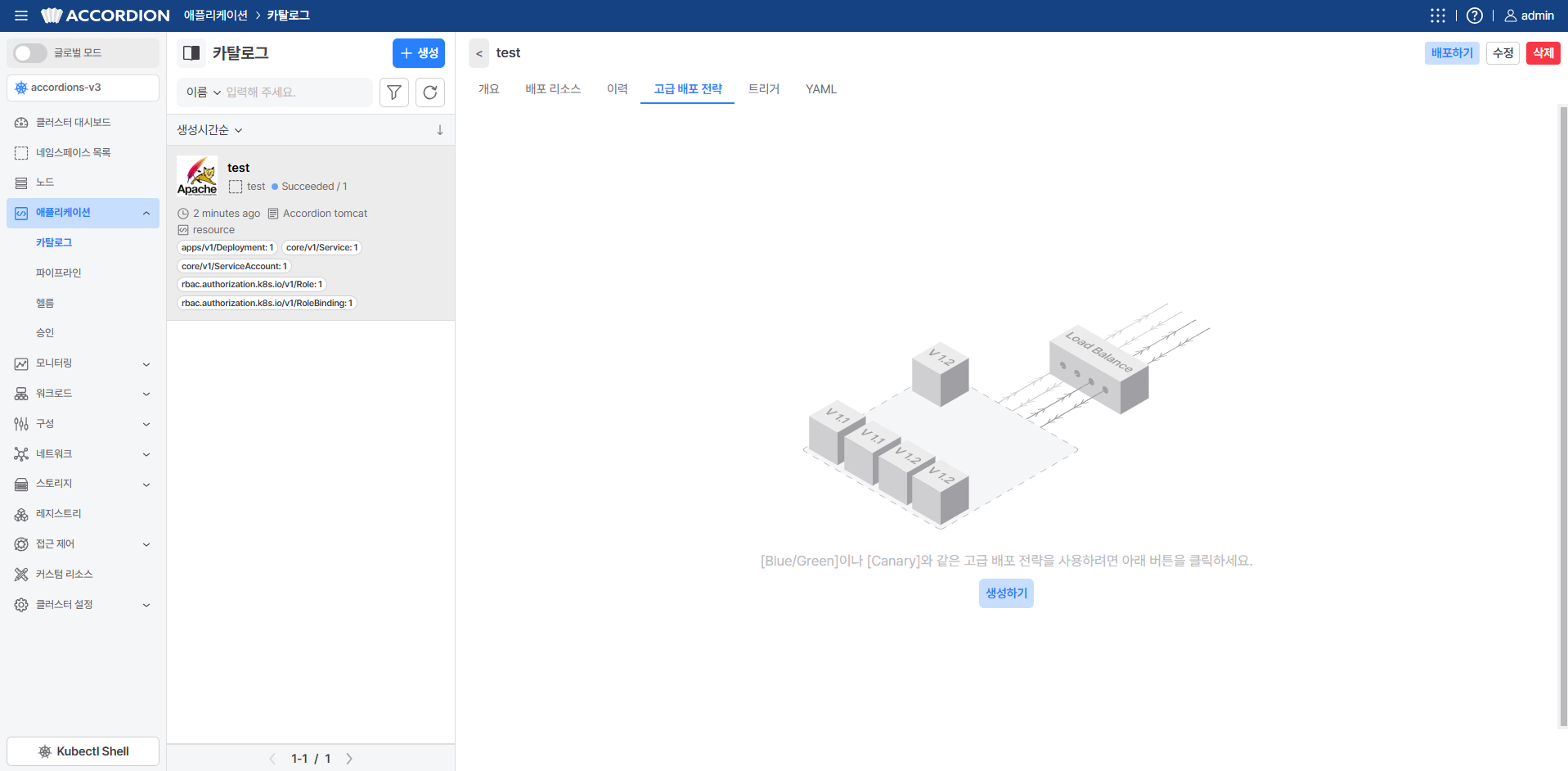The width and height of the screenshot is (1568, 771).
Task: Switch to the 트리거 tab
Action: (x=764, y=89)
